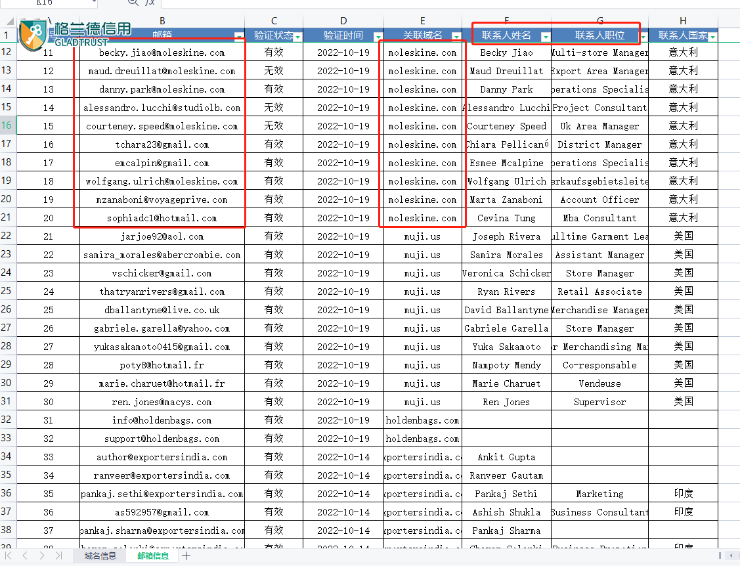Open the 验证时间 filter dropdown
Image resolution: width=740 pixels, height=566 pixels.
coord(378,36)
